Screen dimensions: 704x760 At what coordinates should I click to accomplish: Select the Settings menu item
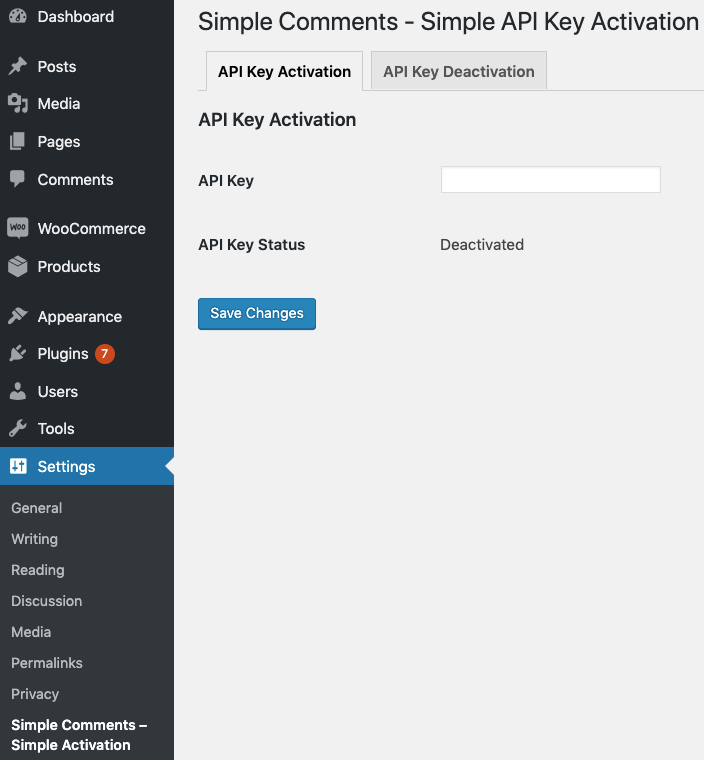coord(87,466)
